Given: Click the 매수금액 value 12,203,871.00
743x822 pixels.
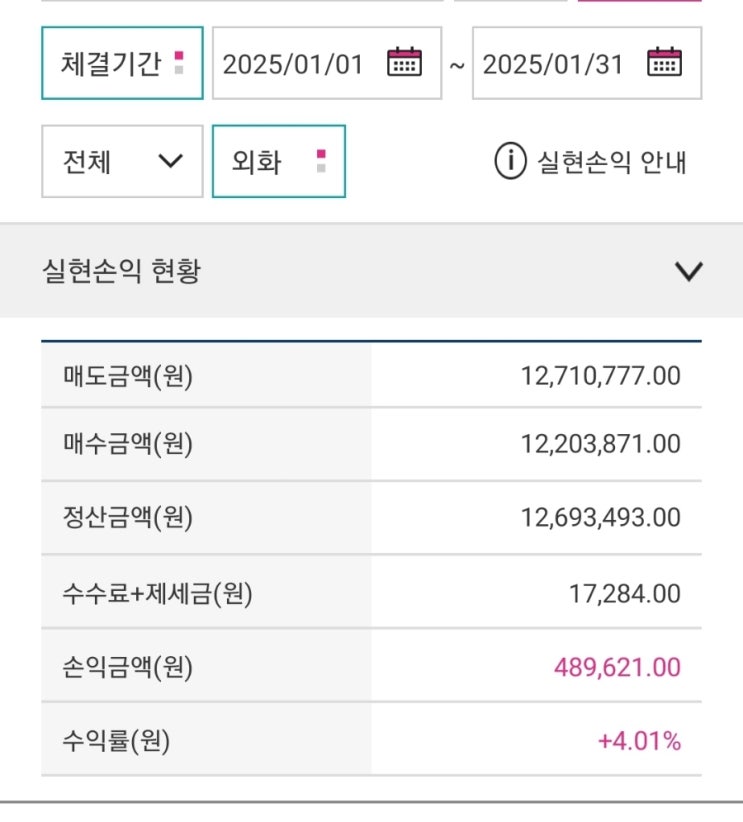Looking at the screenshot, I should tap(600, 444).
